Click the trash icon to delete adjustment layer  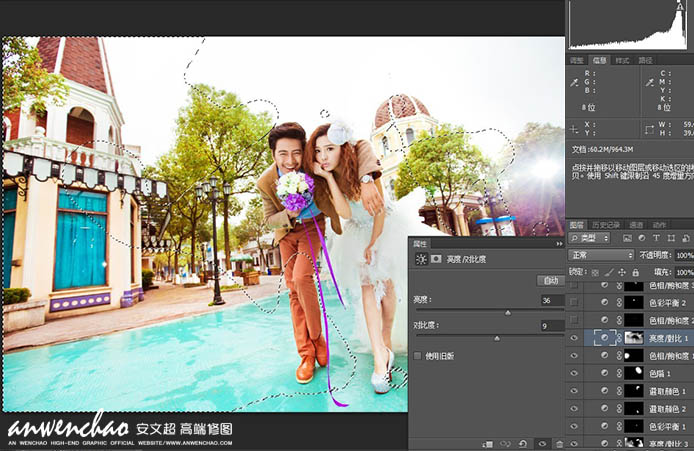click(x=559, y=443)
